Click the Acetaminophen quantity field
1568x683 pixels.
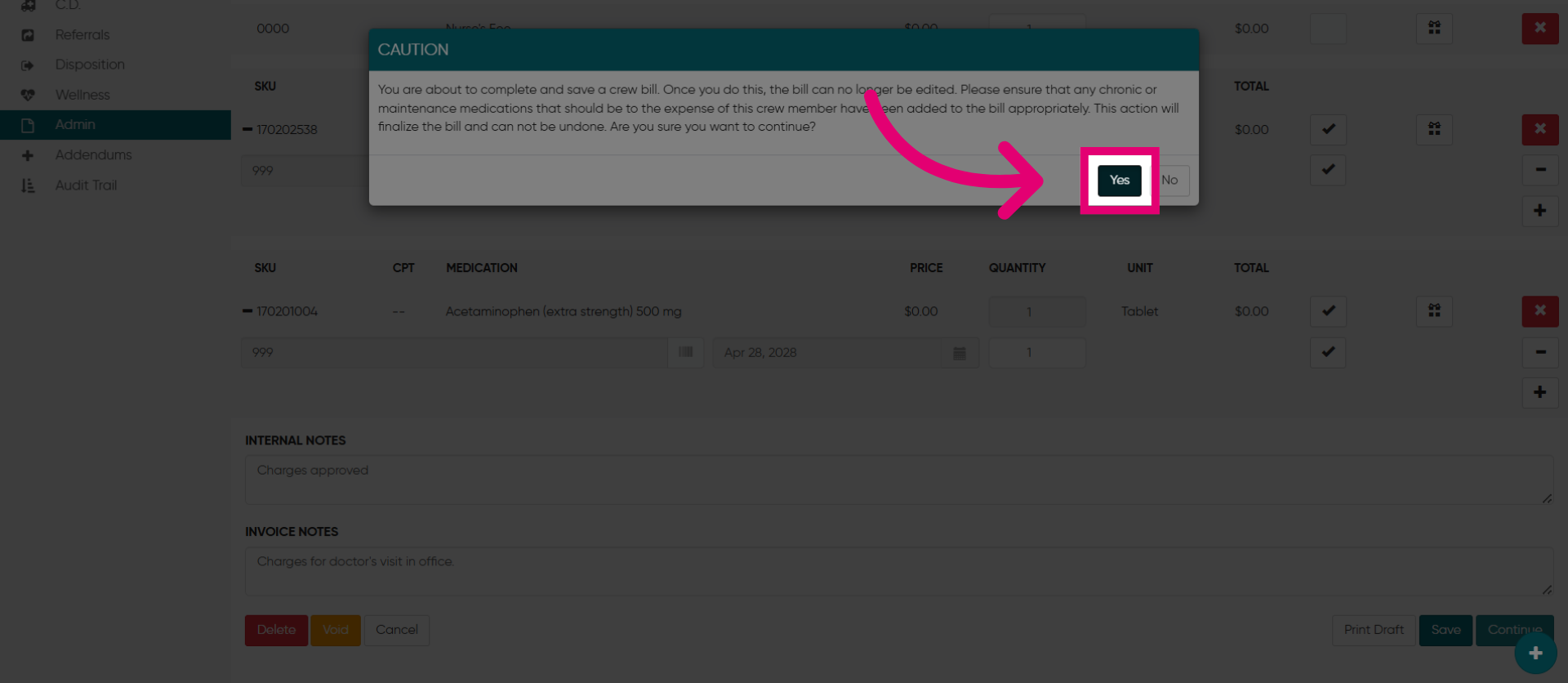(1037, 311)
